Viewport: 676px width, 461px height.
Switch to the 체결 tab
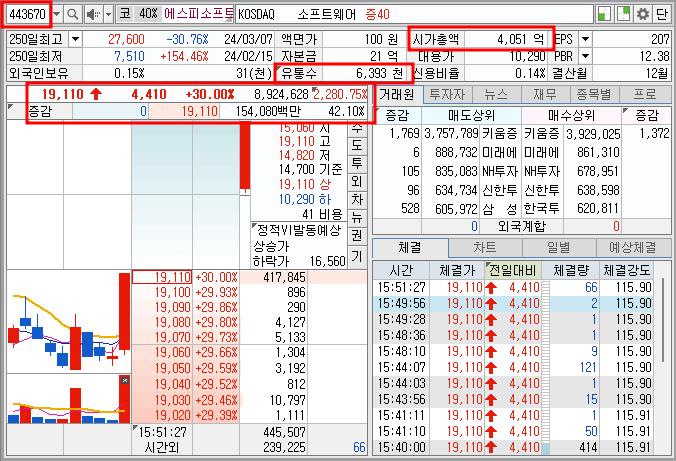click(410, 248)
